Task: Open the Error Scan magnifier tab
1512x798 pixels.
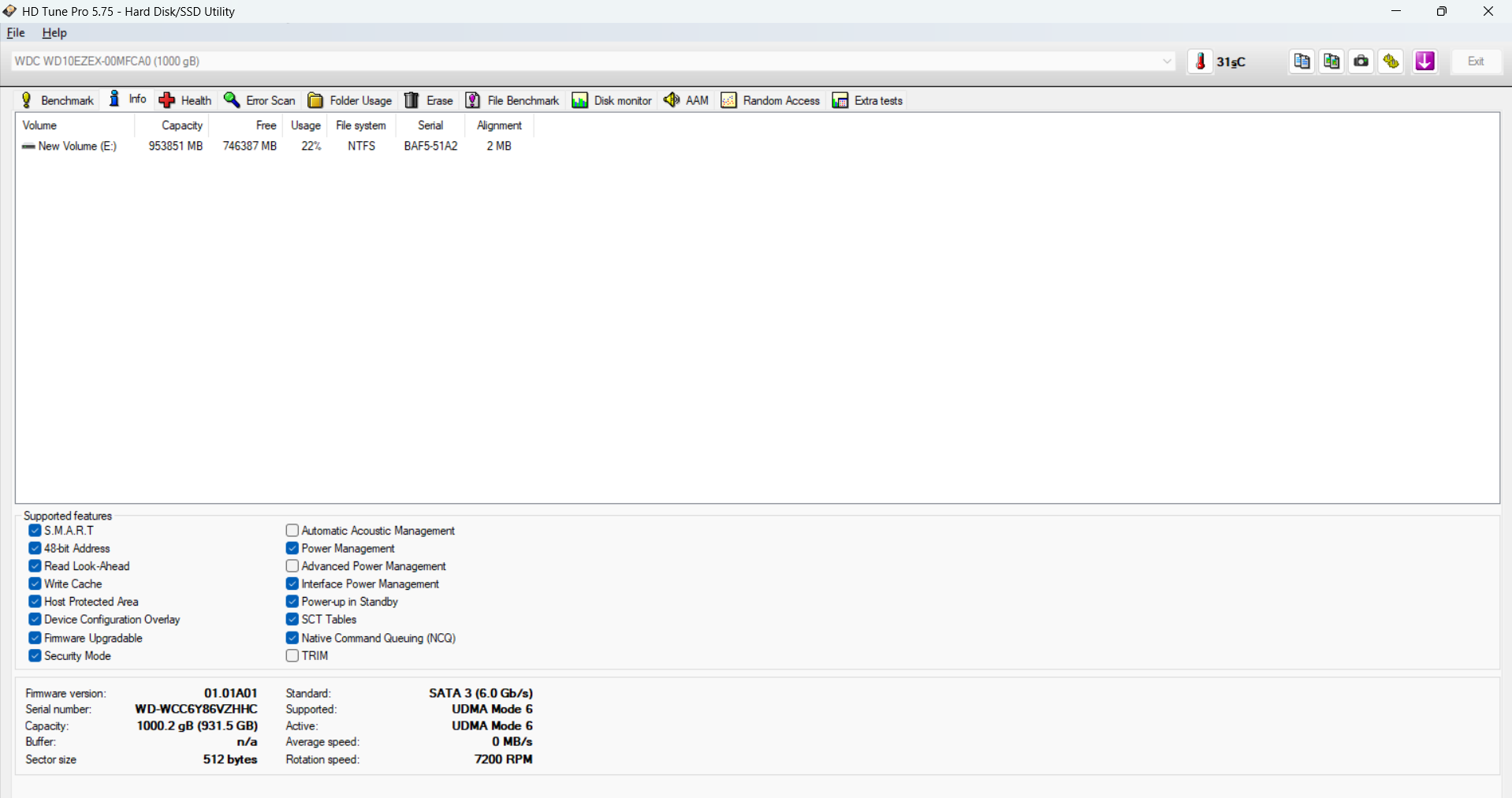Action: (x=259, y=100)
